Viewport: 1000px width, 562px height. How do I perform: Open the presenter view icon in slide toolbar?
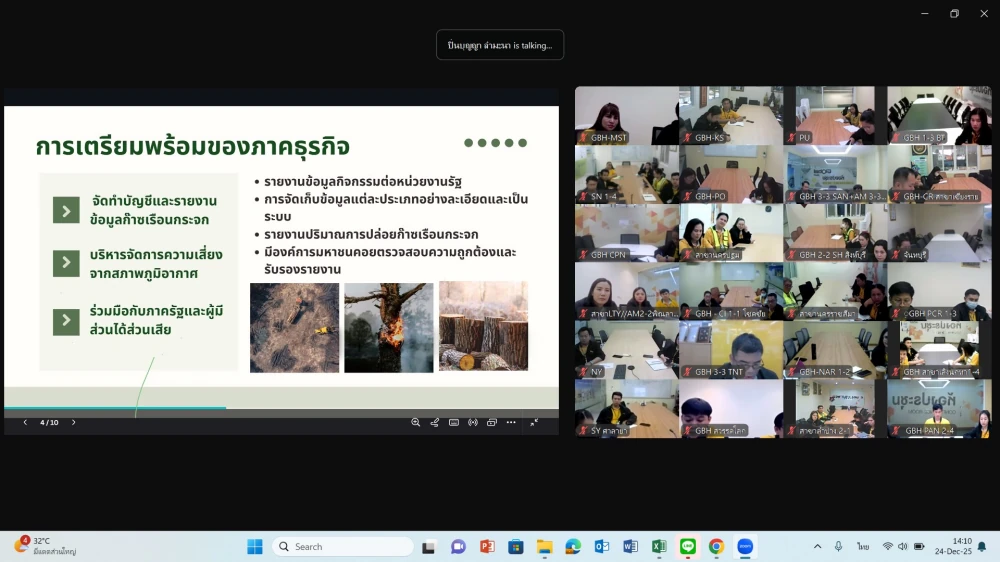click(x=492, y=422)
